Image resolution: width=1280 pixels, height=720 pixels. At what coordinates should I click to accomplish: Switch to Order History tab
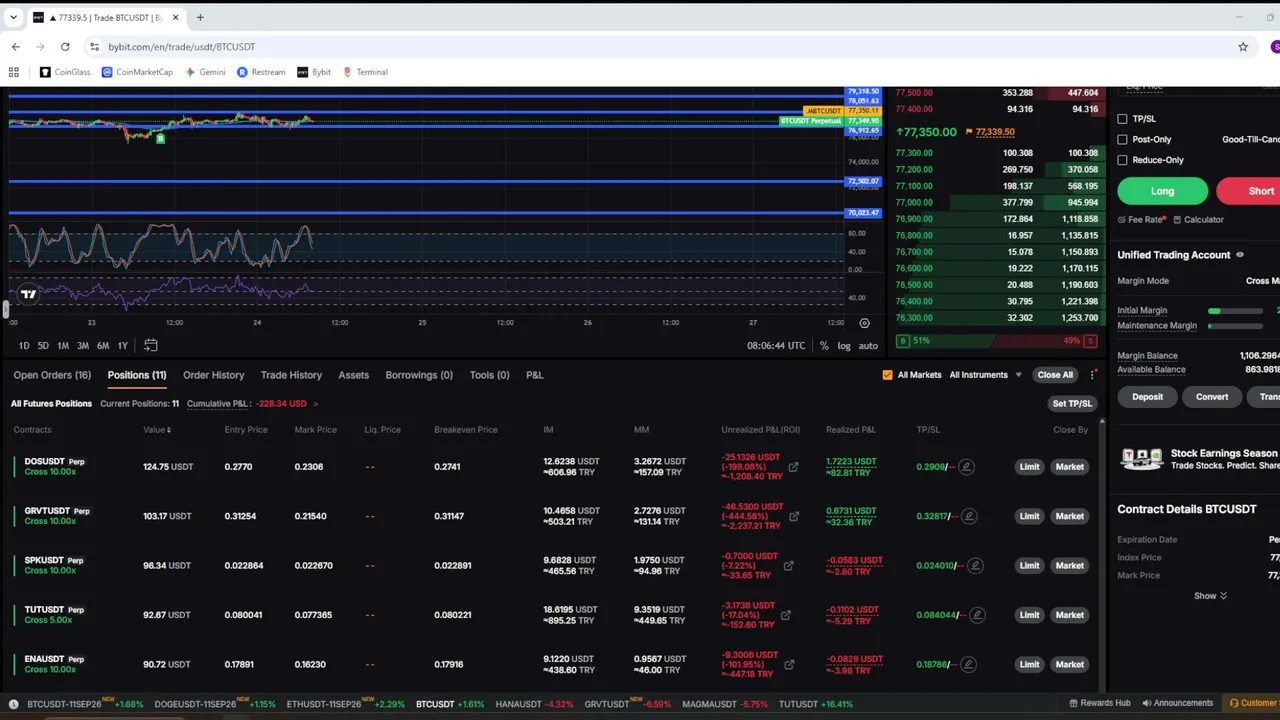click(x=213, y=375)
